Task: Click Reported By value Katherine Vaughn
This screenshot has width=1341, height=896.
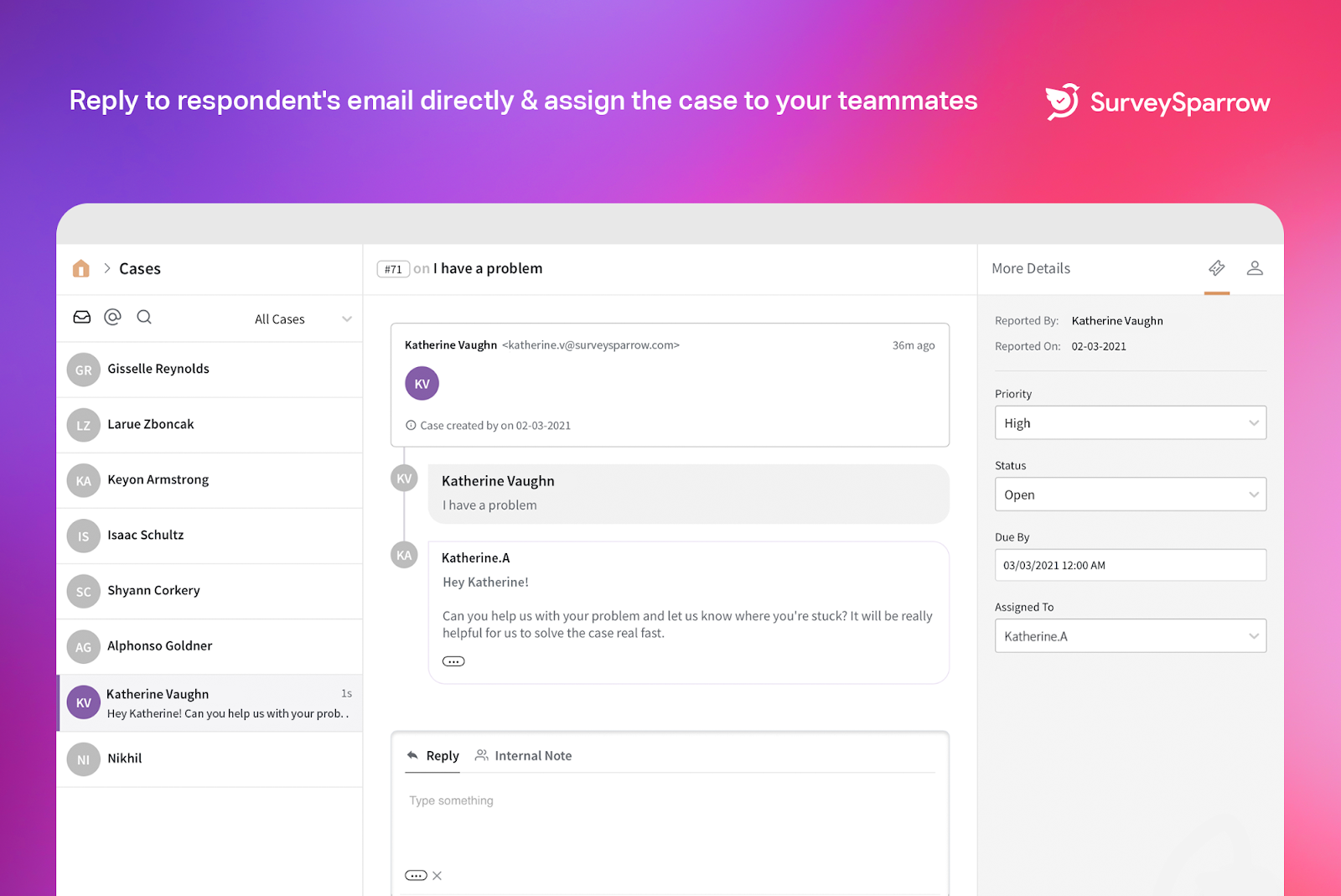Action: click(x=1117, y=320)
